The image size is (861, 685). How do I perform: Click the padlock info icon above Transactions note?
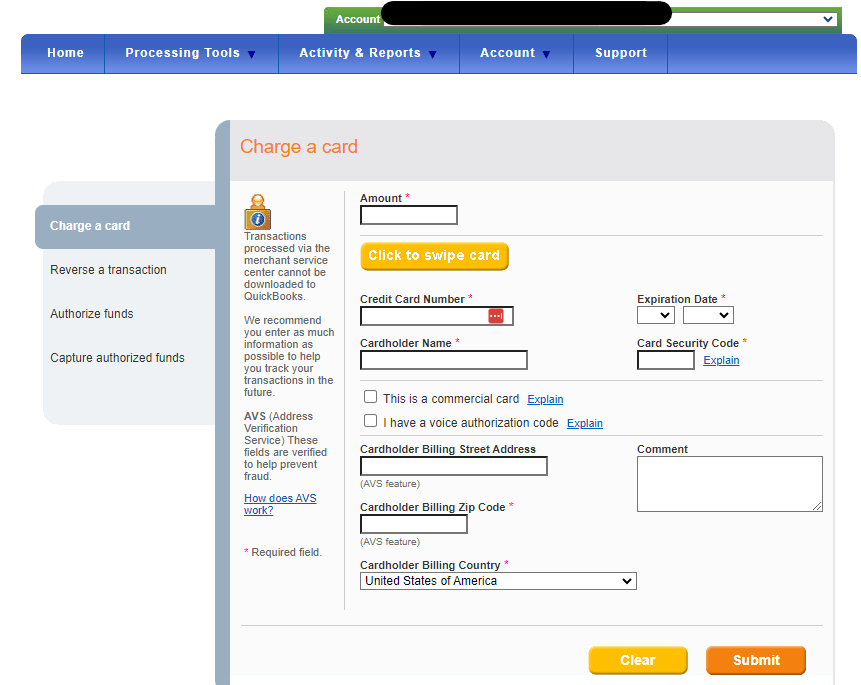click(x=257, y=208)
